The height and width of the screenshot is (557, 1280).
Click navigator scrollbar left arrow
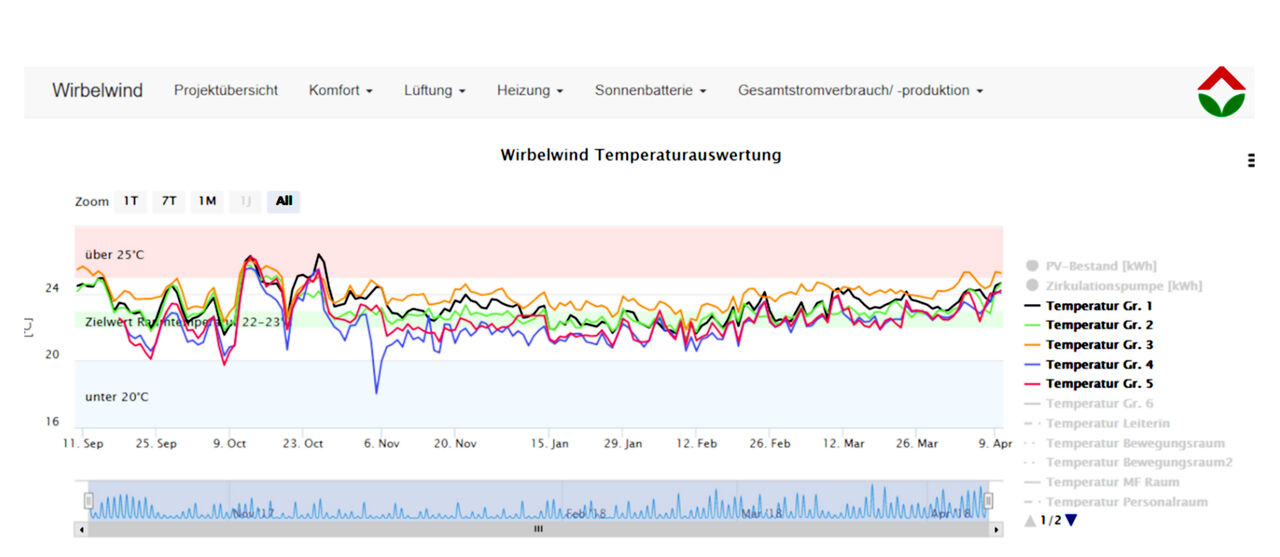tap(80, 529)
